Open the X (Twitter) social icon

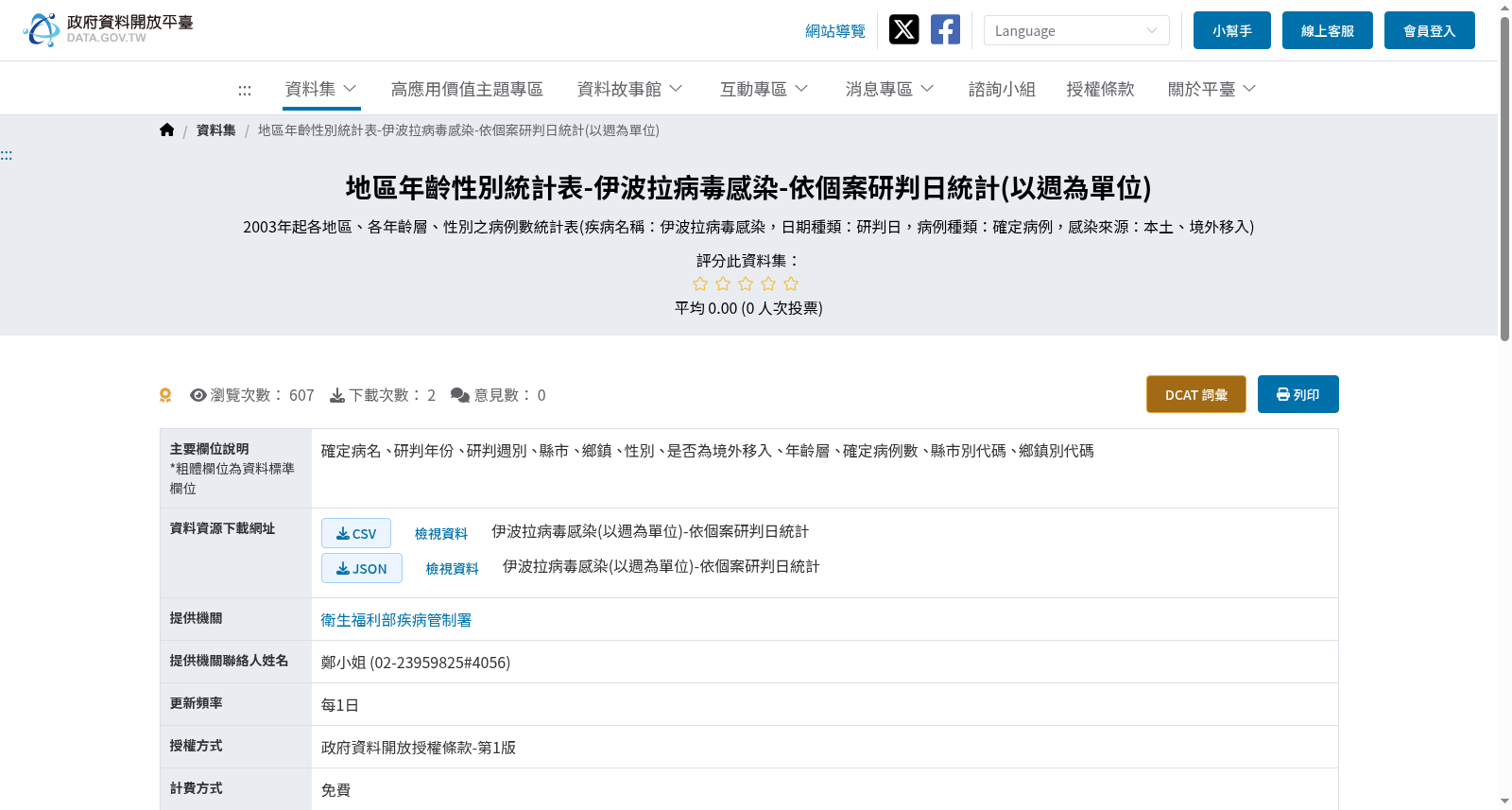point(903,29)
